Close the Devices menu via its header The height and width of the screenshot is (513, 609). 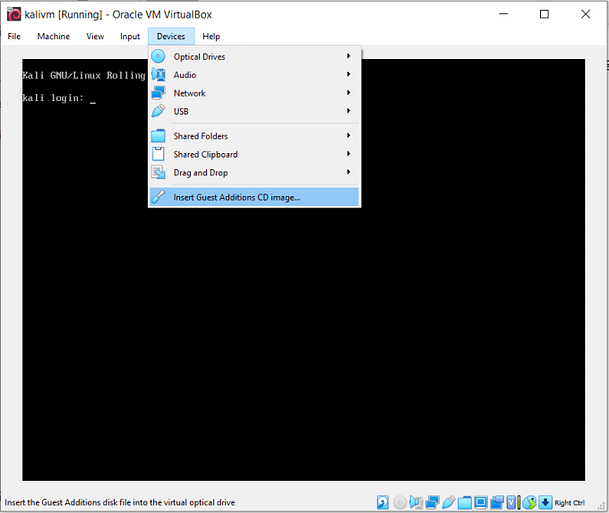[171, 36]
